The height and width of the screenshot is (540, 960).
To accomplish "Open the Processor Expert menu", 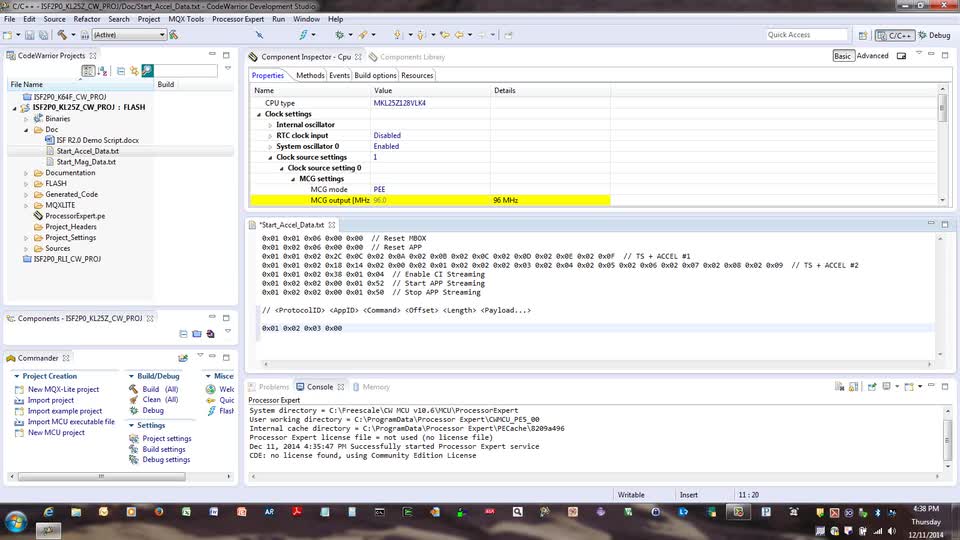I will point(237,19).
